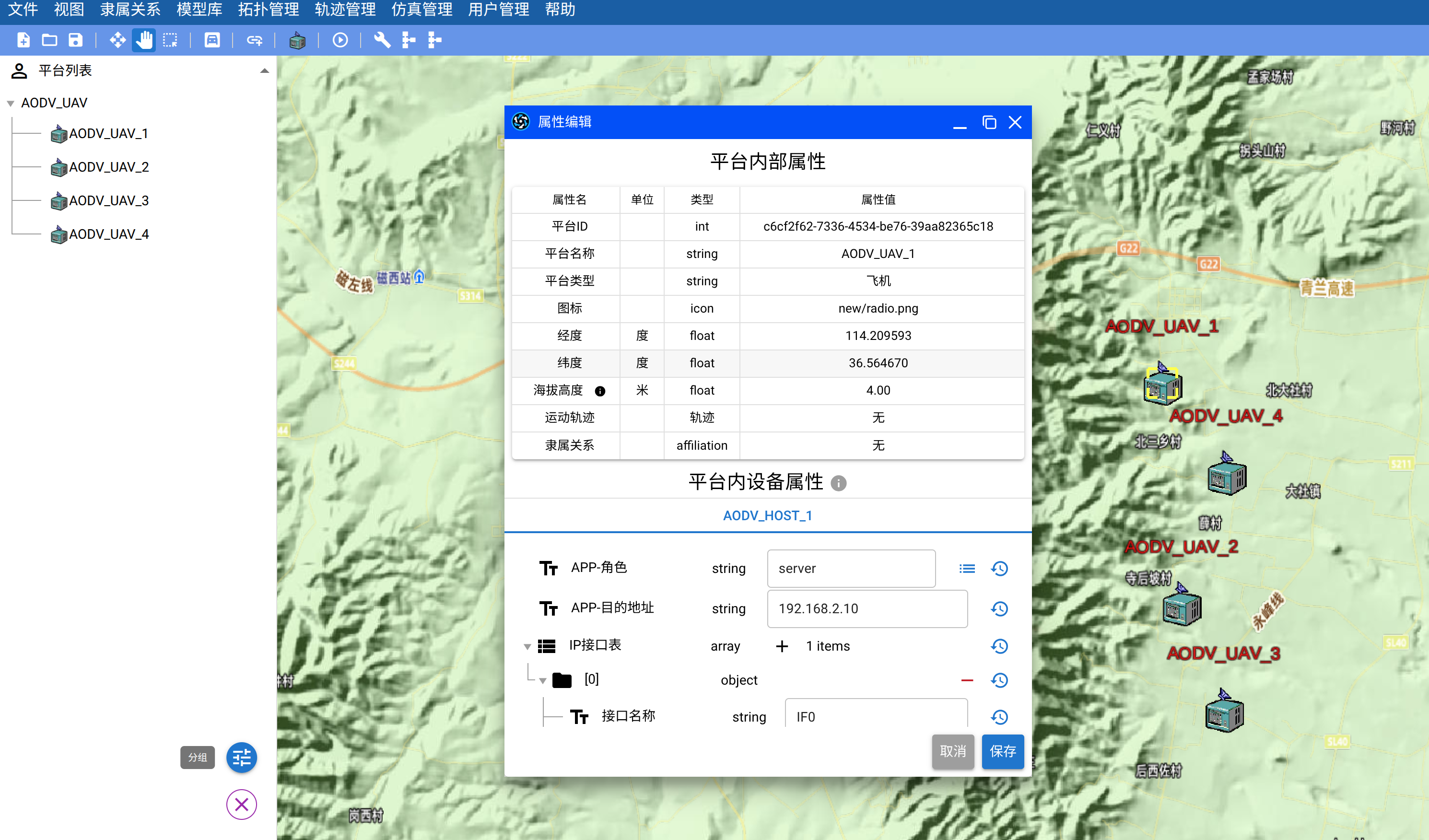Image resolution: width=1429 pixels, height=840 pixels.
Task: Click the car platform toolbar icon
Action: pyautogui.click(x=212, y=40)
